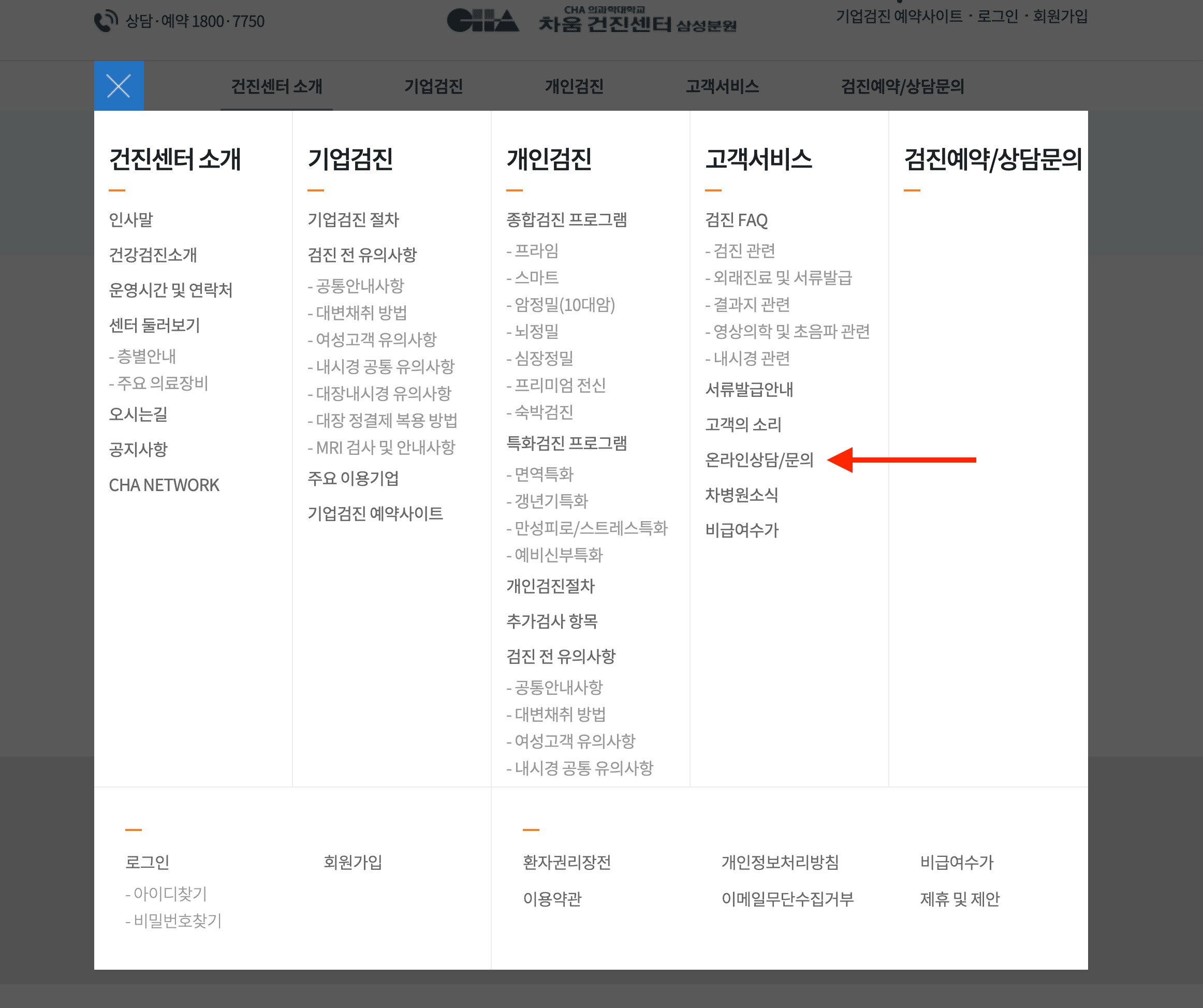Open 건진센터 소개 top navigation tab

tap(276, 86)
